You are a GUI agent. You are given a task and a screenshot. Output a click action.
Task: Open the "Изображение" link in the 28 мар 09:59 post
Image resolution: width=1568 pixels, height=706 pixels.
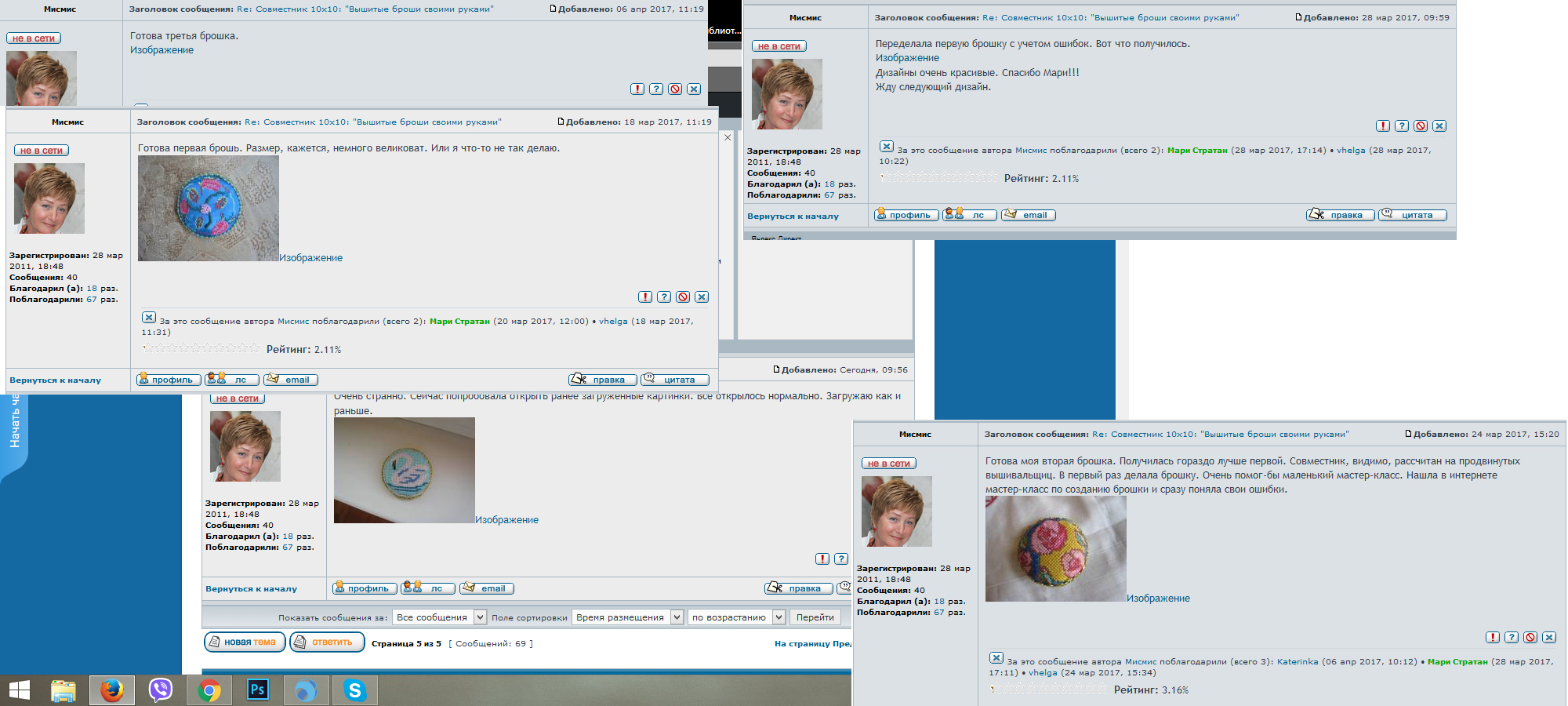pos(907,58)
